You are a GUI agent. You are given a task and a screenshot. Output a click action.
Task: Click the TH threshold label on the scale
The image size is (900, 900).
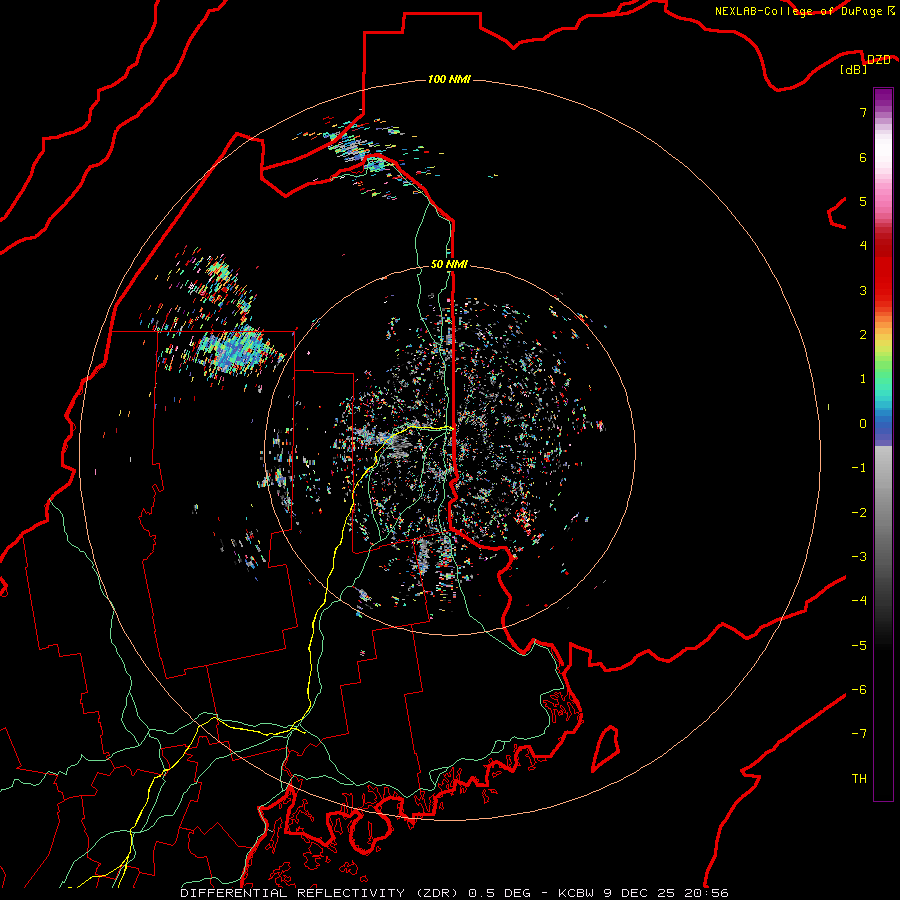pyautogui.click(x=859, y=779)
